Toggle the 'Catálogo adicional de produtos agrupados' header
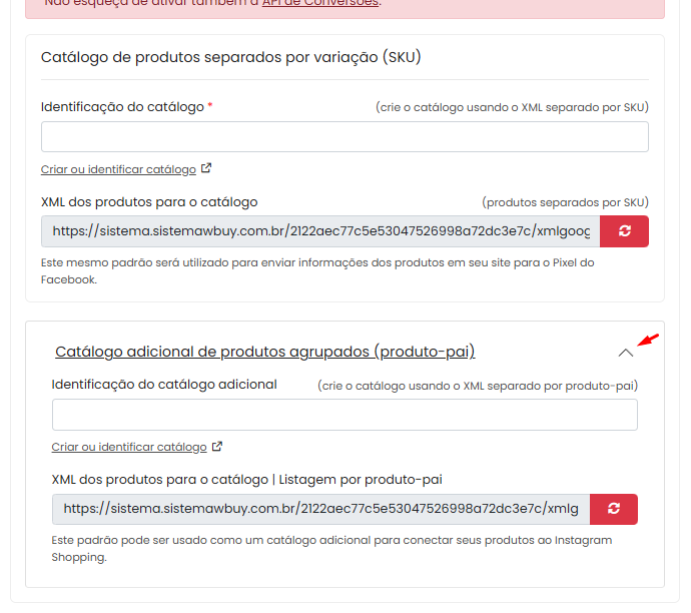 click(x=264, y=352)
